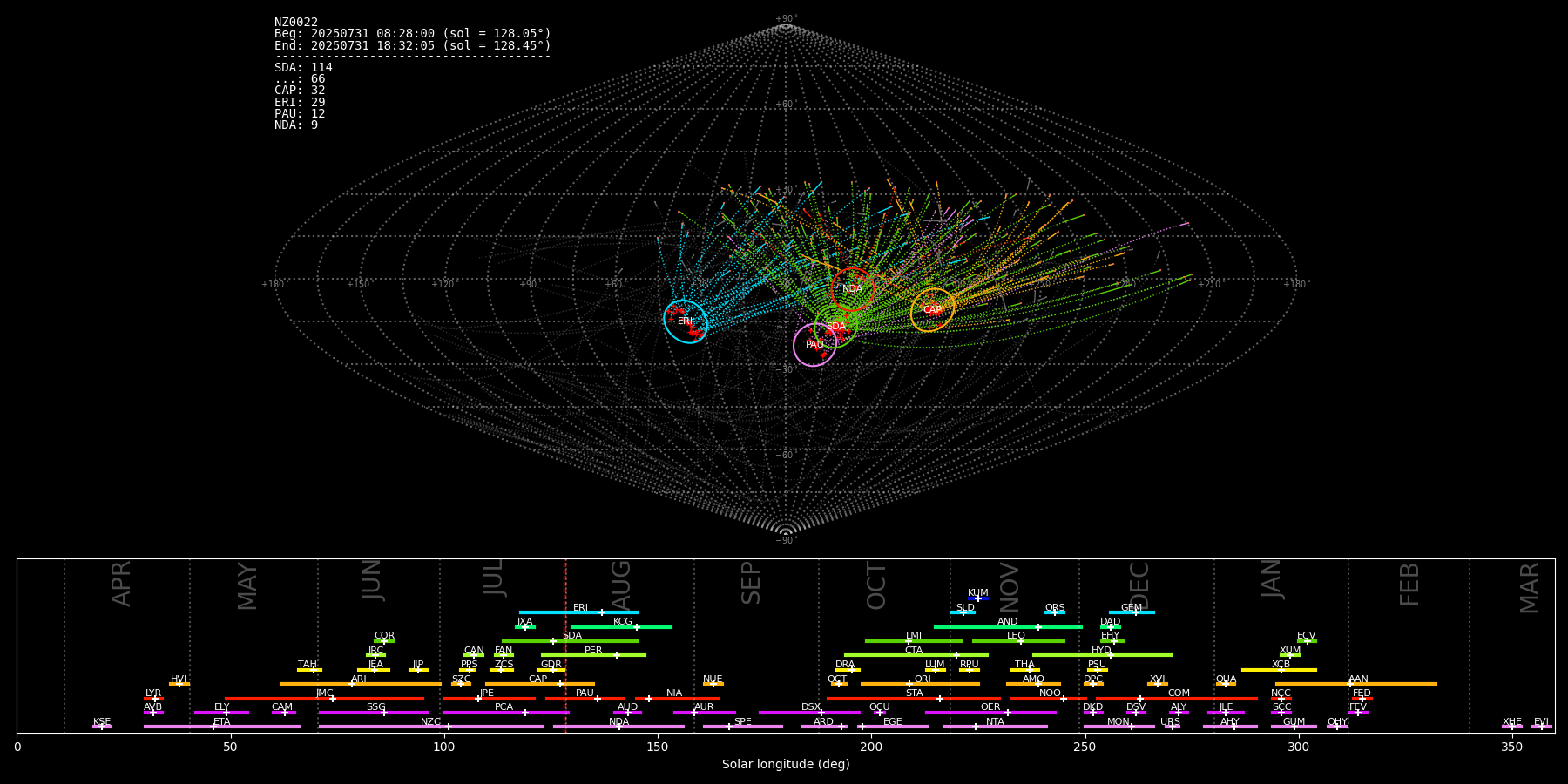Click the LMI shower bar in timeline

click(x=914, y=641)
